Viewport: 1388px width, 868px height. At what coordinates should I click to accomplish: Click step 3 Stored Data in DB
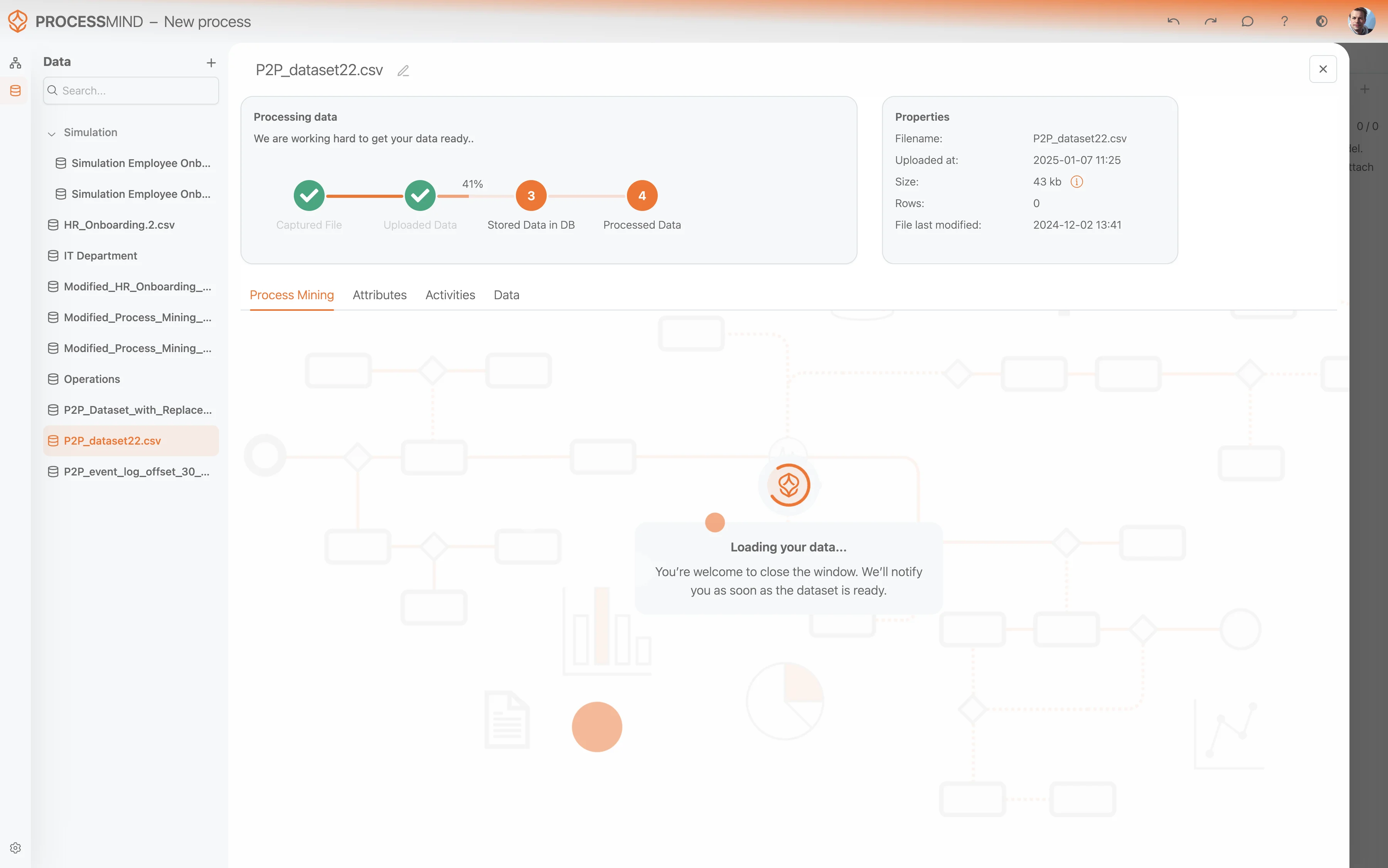(531, 196)
